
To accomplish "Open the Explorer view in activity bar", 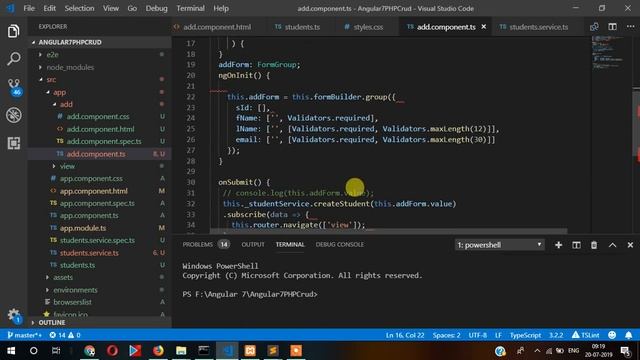I will pos(13,31).
